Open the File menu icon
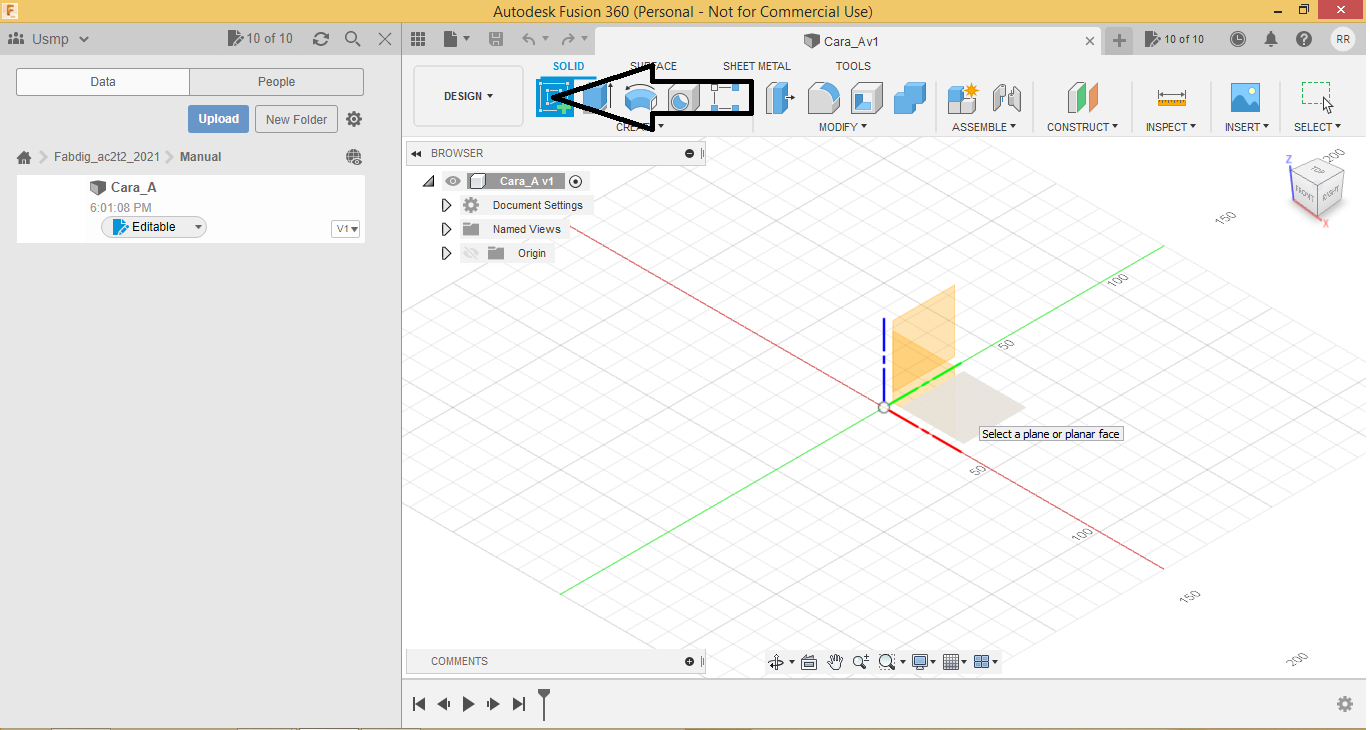1370x730 pixels. 456,39
